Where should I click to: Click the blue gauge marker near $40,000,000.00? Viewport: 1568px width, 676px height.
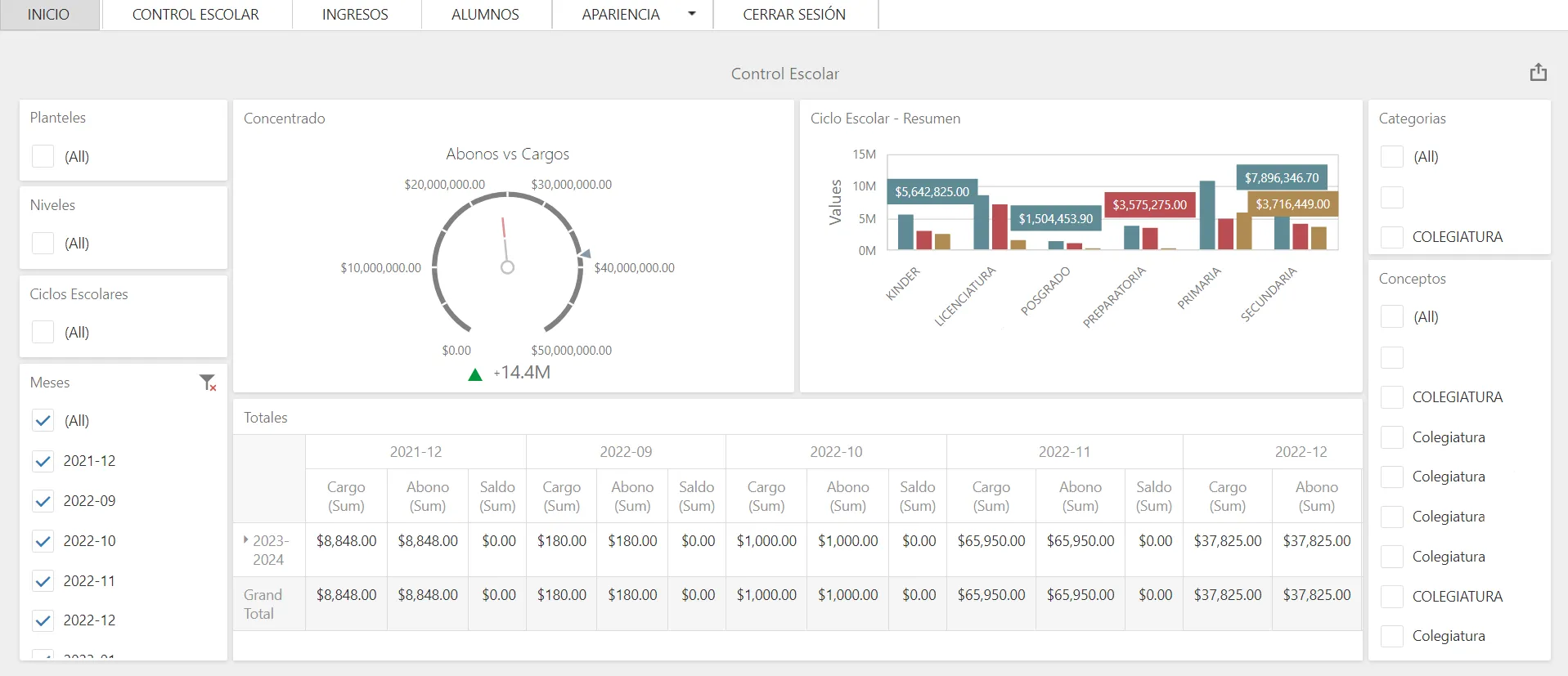click(x=584, y=254)
